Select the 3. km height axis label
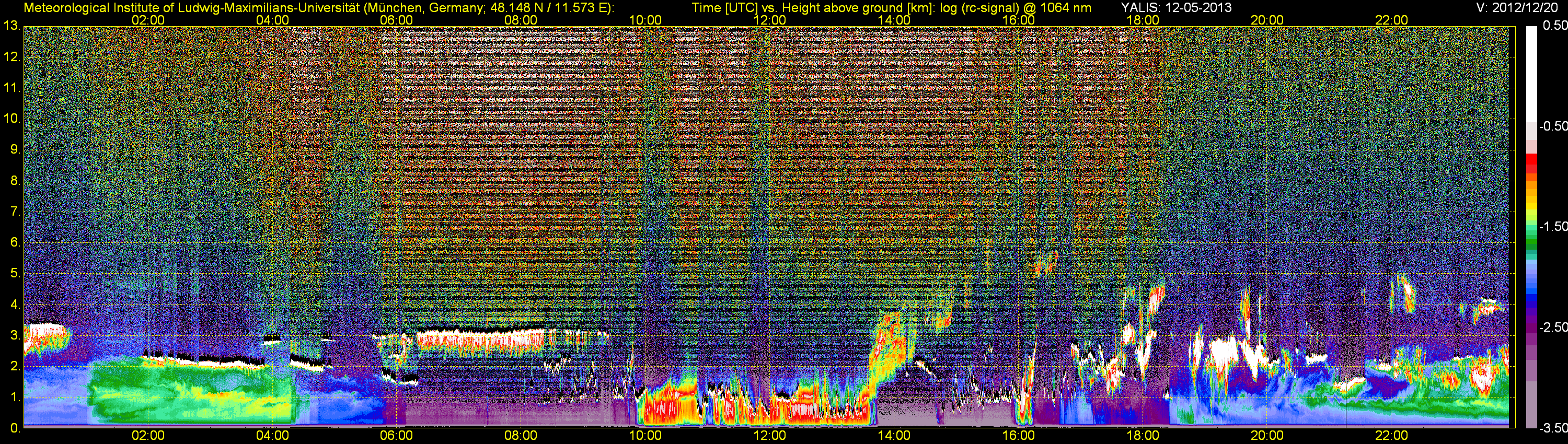The image size is (1568, 444). click(x=16, y=335)
